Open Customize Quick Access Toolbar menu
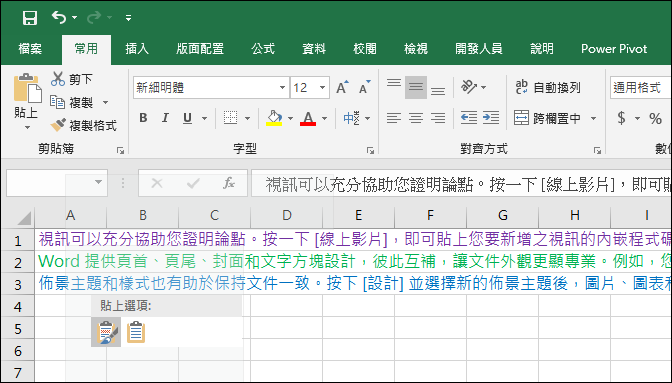This screenshot has width=672, height=383. coord(129,18)
